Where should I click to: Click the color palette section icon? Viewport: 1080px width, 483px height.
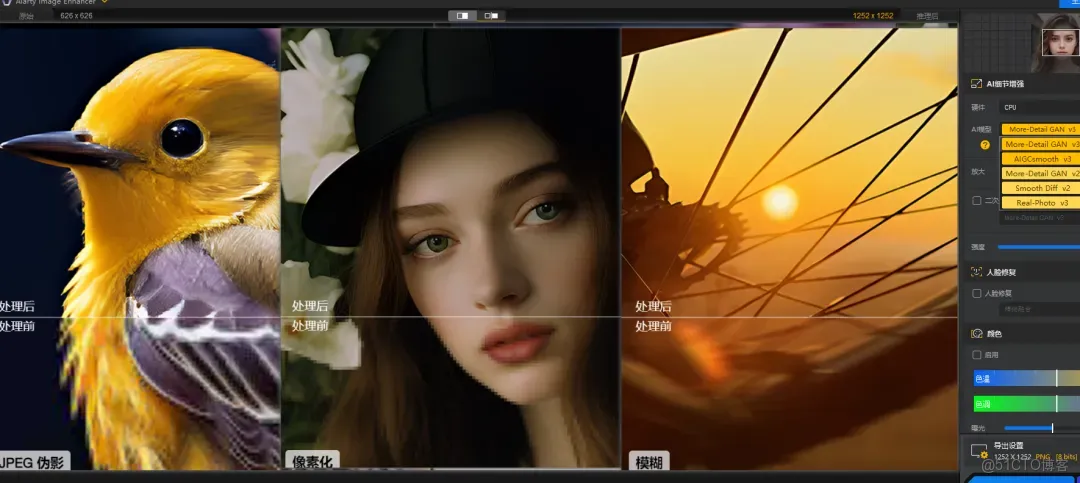tap(976, 333)
